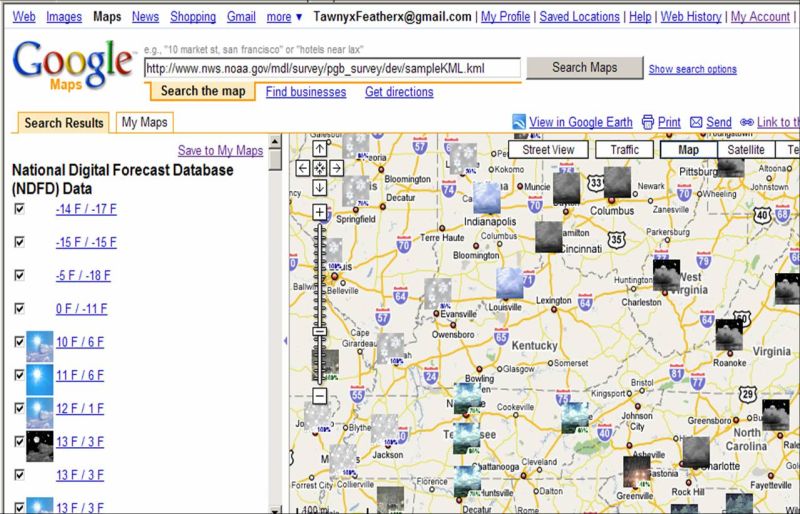Click the weather marker over Indianapolis
Viewport: 800px width, 514px height.
pyautogui.click(x=486, y=198)
